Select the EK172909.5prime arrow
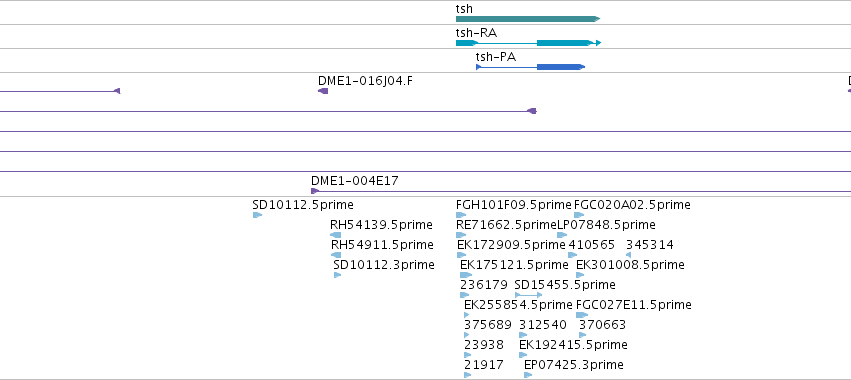Screen dimensions: 851x380 462,255
